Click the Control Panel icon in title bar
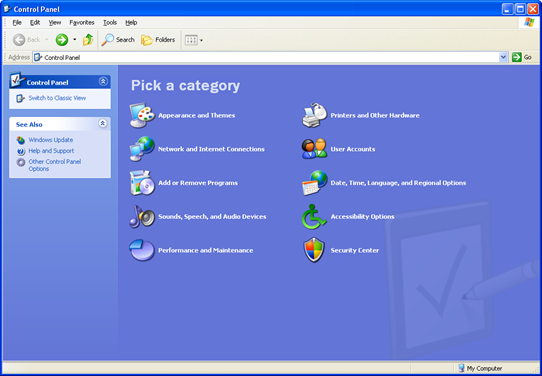Image resolution: width=542 pixels, height=376 pixels. 7,9
